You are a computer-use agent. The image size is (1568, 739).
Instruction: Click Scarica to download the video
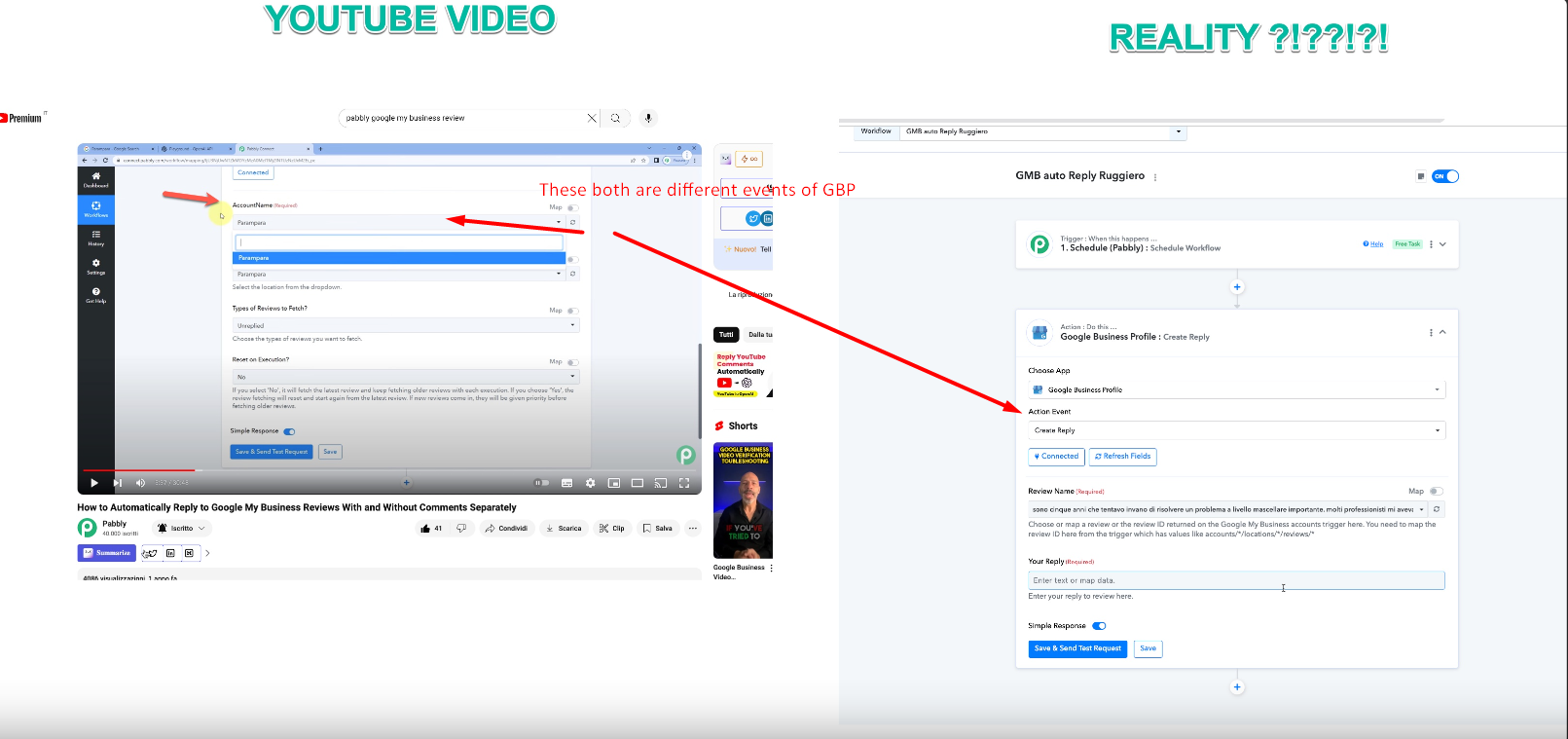coord(564,529)
